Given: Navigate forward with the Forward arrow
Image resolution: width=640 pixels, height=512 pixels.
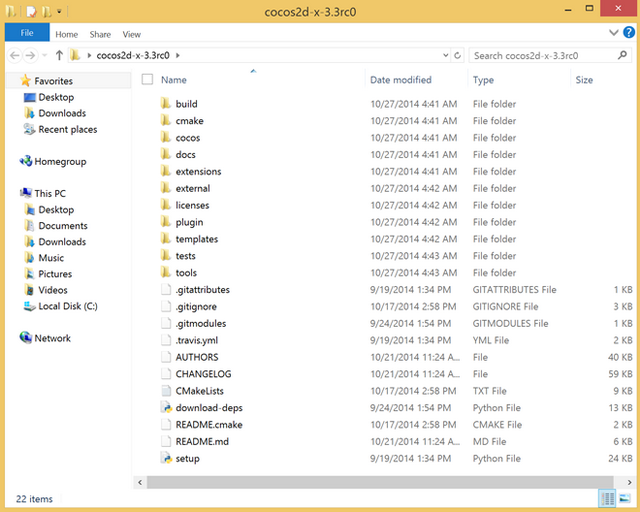Looking at the screenshot, I should (30, 55).
